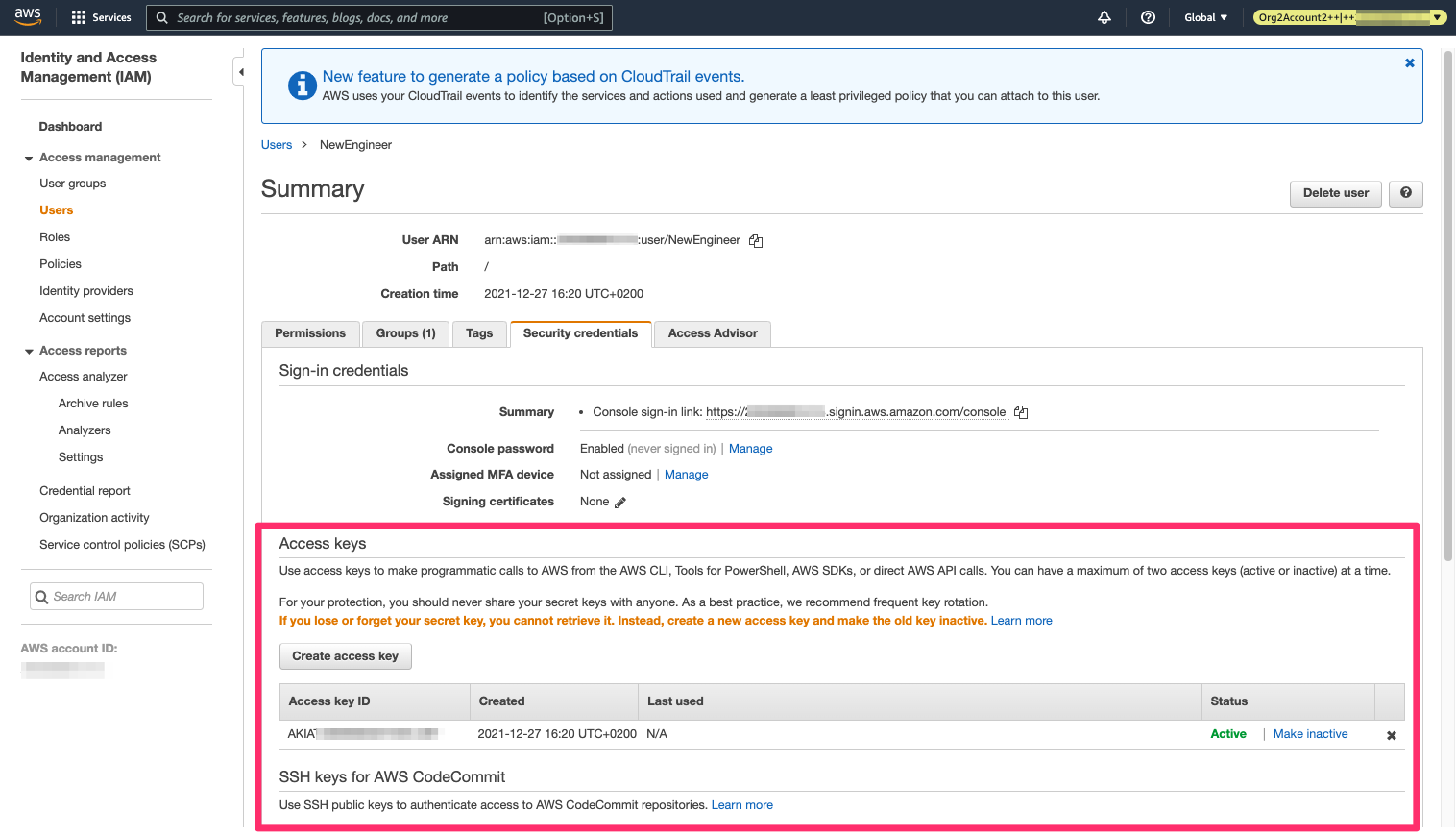This screenshot has height=836, width=1456.
Task: Dismiss the CloudTrail feature banner
Action: 1410,62
